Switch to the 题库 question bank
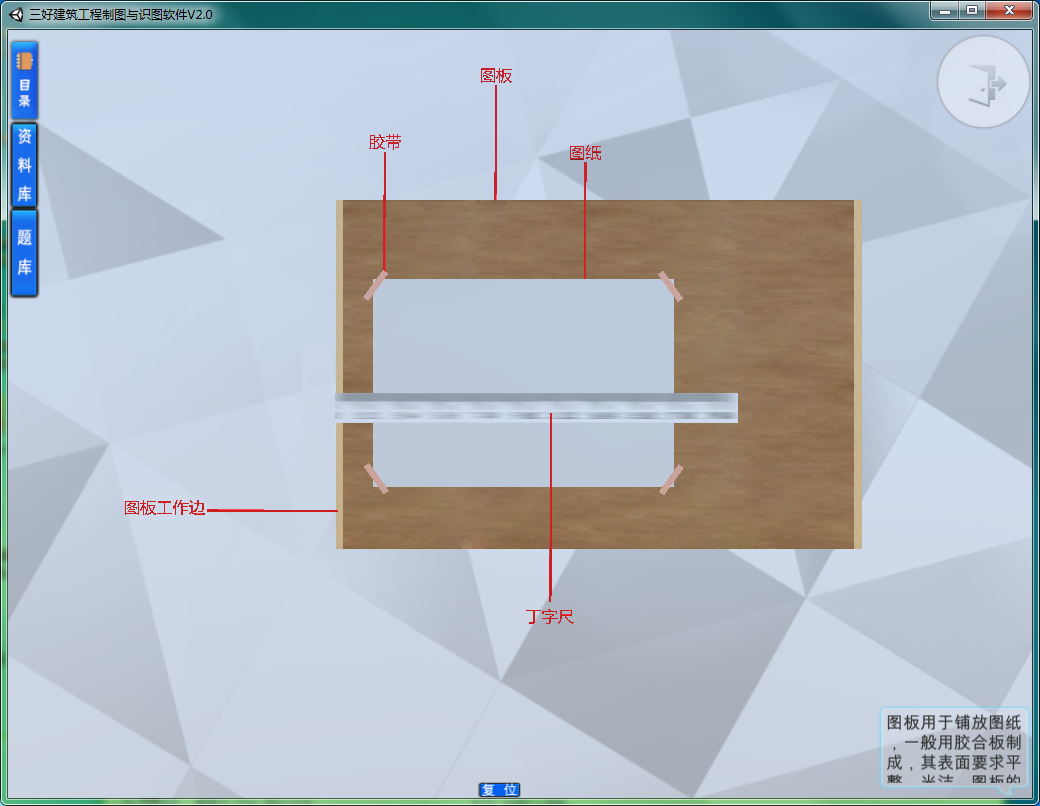 click(x=24, y=252)
